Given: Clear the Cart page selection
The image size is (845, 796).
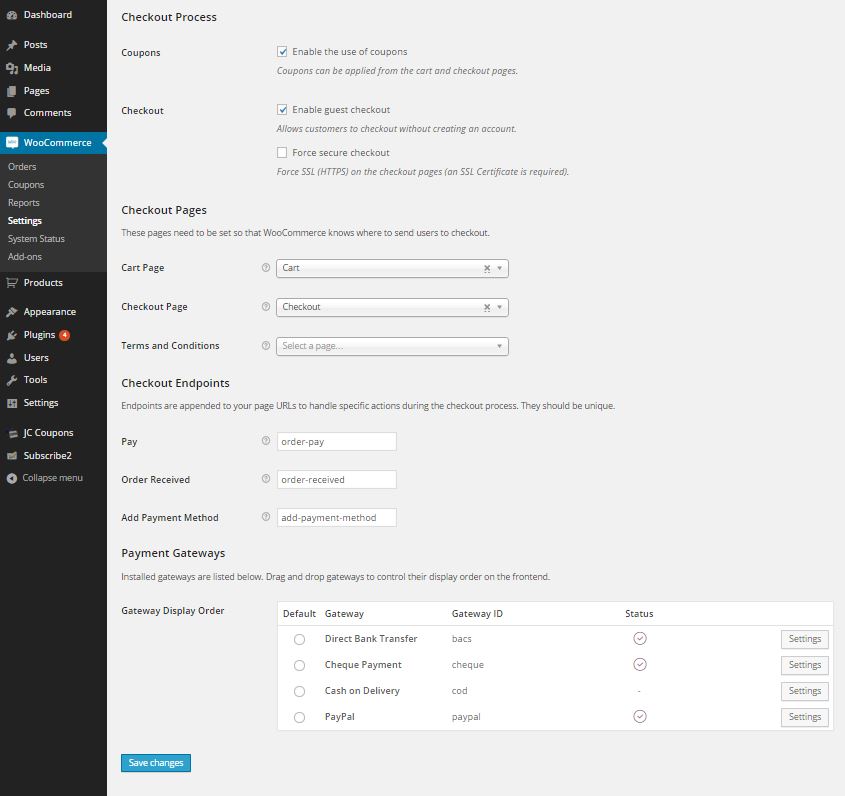Looking at the screenshot, I should [486, 267].
